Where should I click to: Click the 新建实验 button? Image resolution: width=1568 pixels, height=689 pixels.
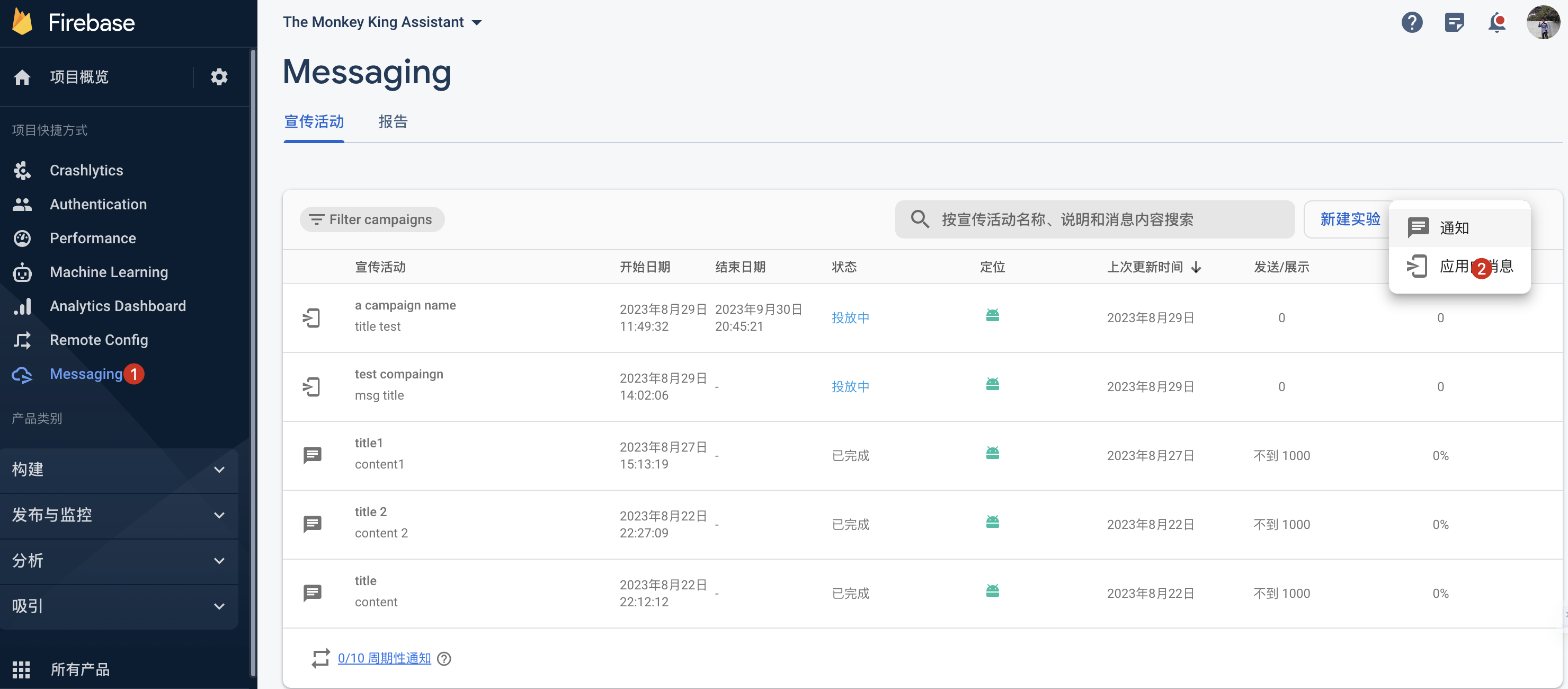click(1349, 219)
